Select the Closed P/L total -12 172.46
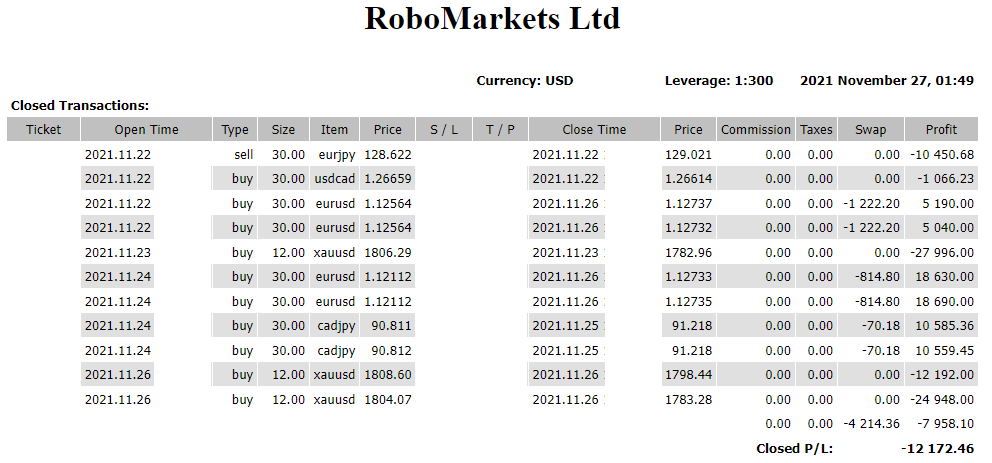 tap(937, 448)
